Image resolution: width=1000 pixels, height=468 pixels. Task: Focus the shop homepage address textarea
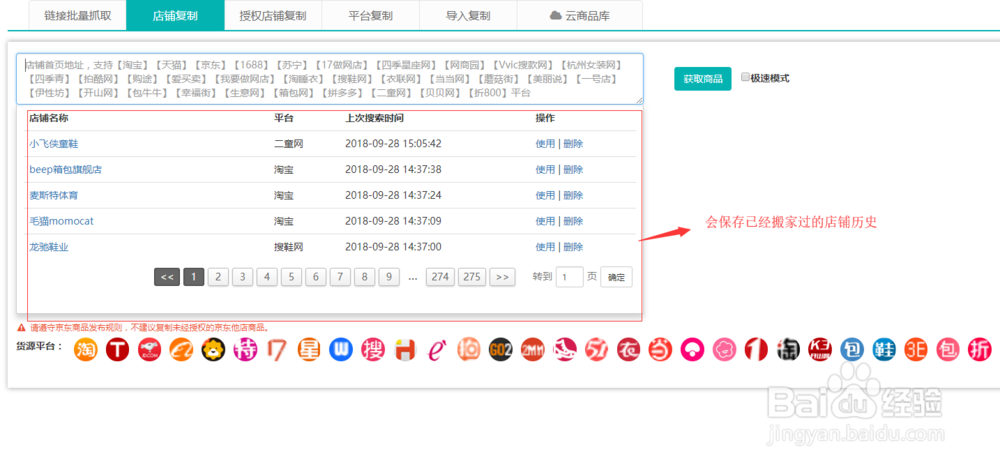(x=330, y=78)
